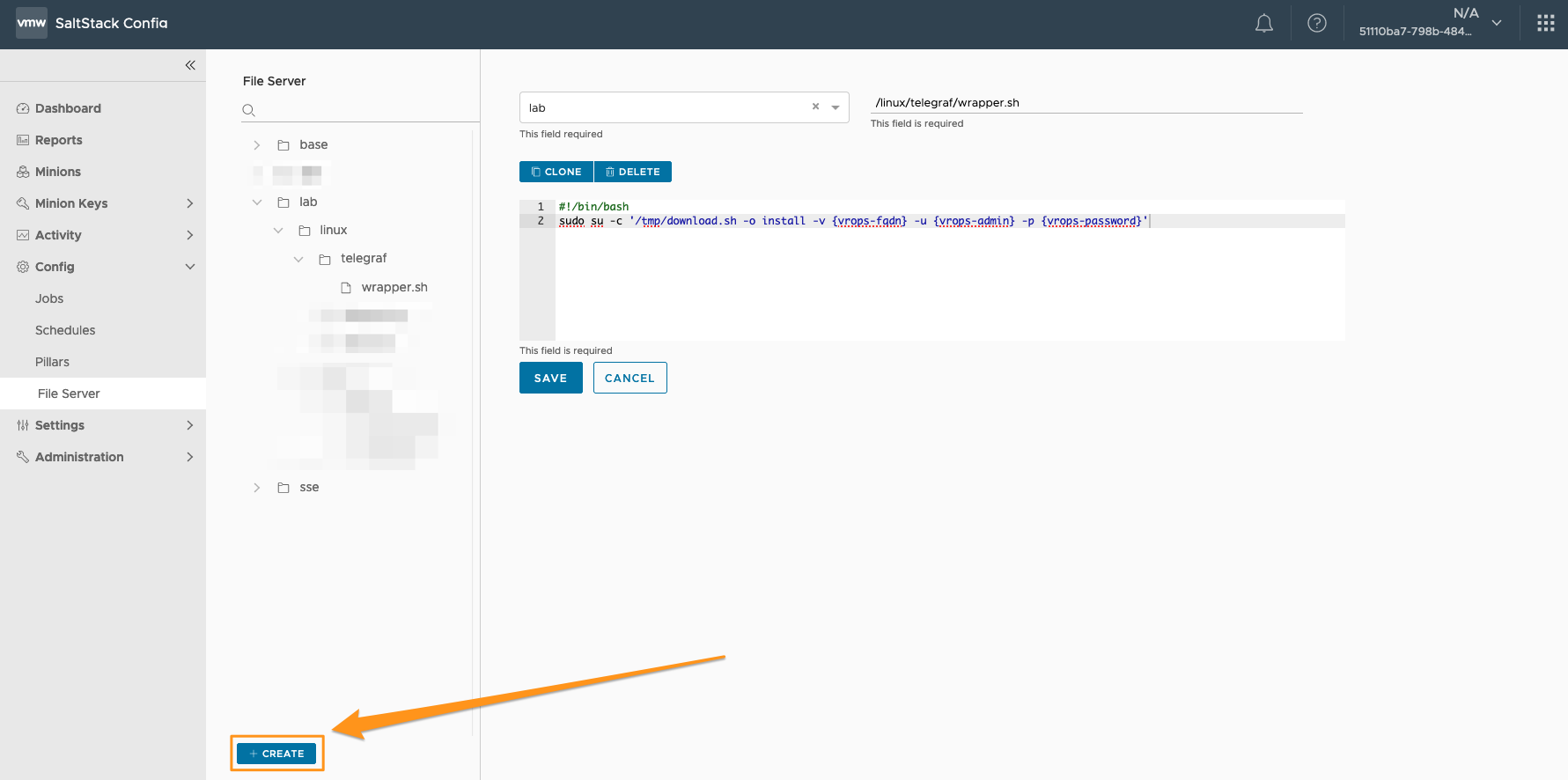Click the Clone button

click(556, 172)
